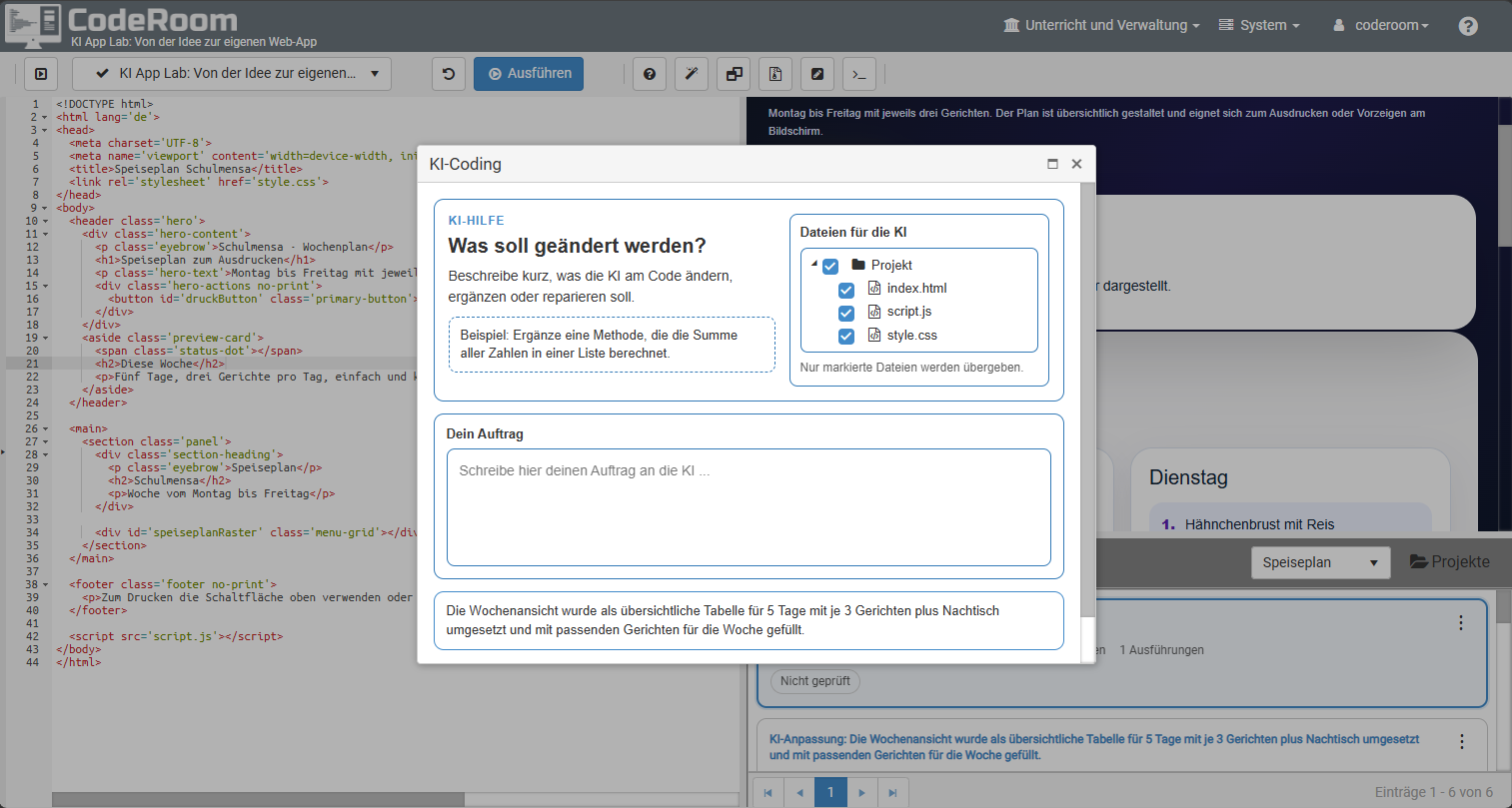Fold code at line 26 main tag

pos(46,428)
